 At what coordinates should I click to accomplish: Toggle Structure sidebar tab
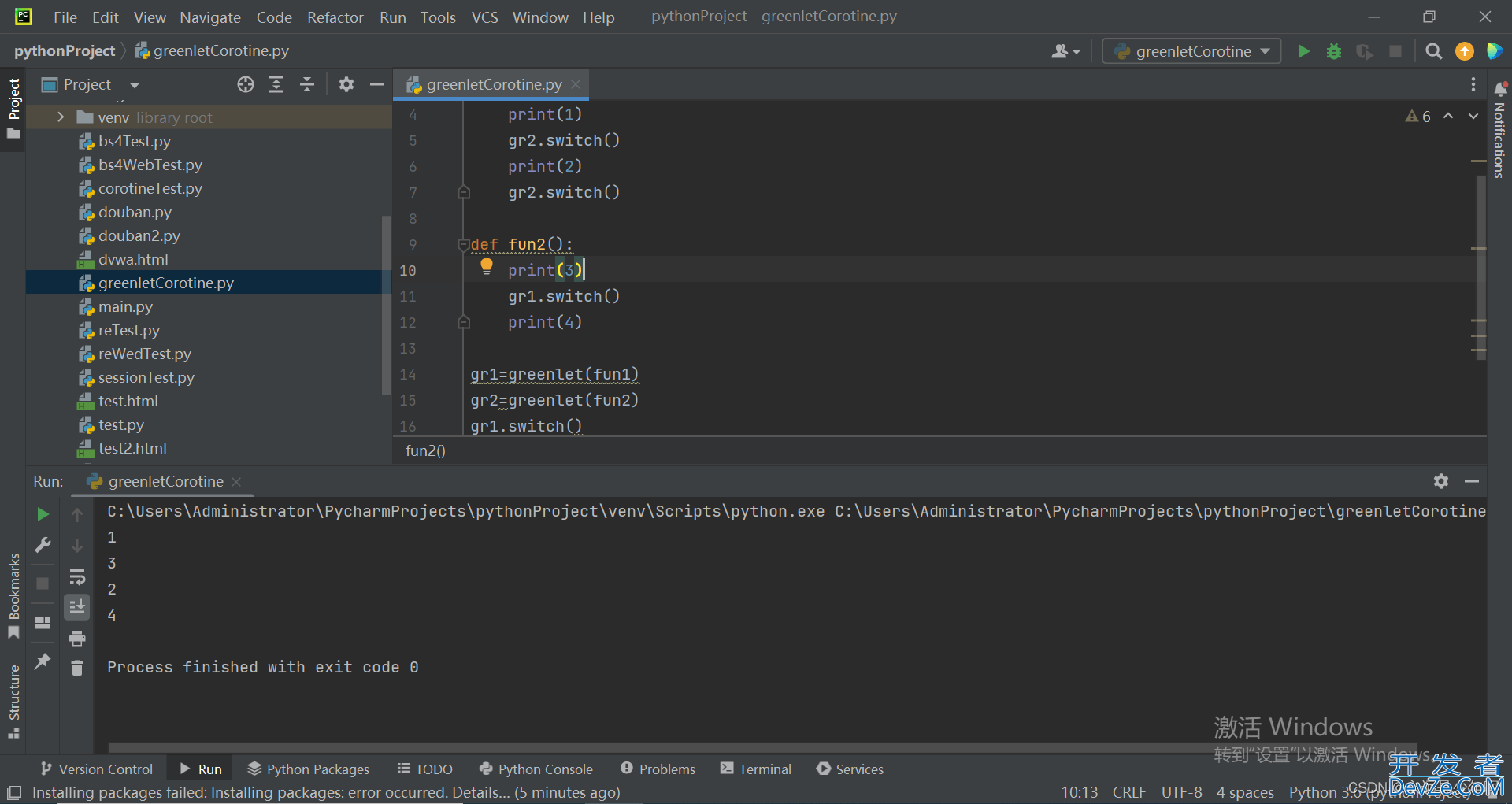pos(13,701)
